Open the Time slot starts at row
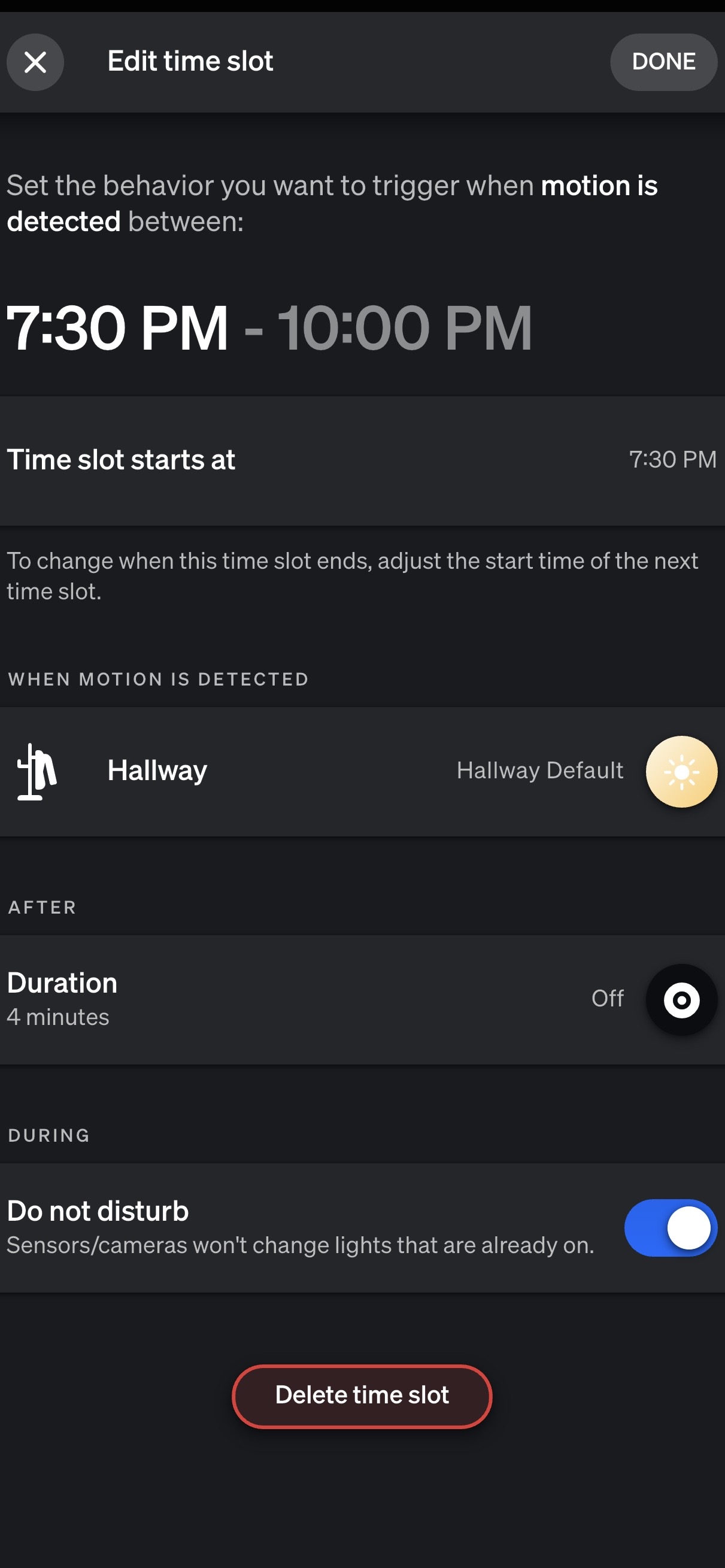725x1568 pixels. (x=362, y=460)
